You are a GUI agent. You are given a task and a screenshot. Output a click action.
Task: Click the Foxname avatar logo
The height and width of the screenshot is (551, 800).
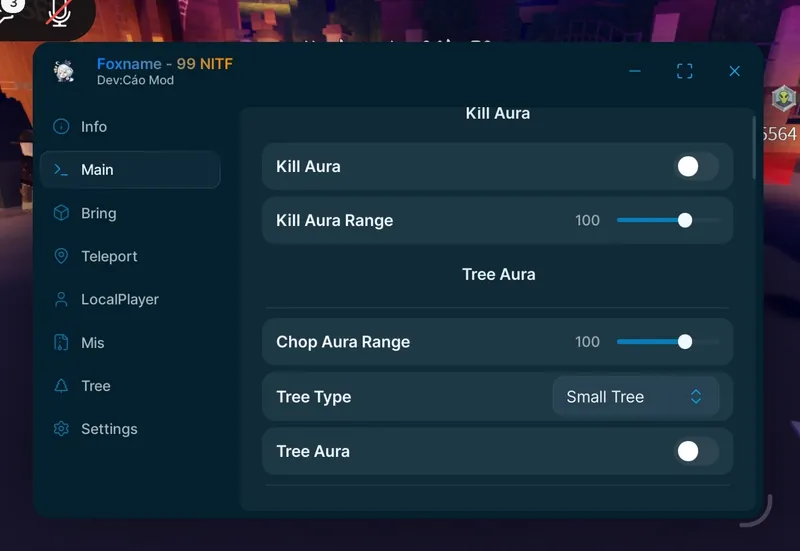(65, 71)
